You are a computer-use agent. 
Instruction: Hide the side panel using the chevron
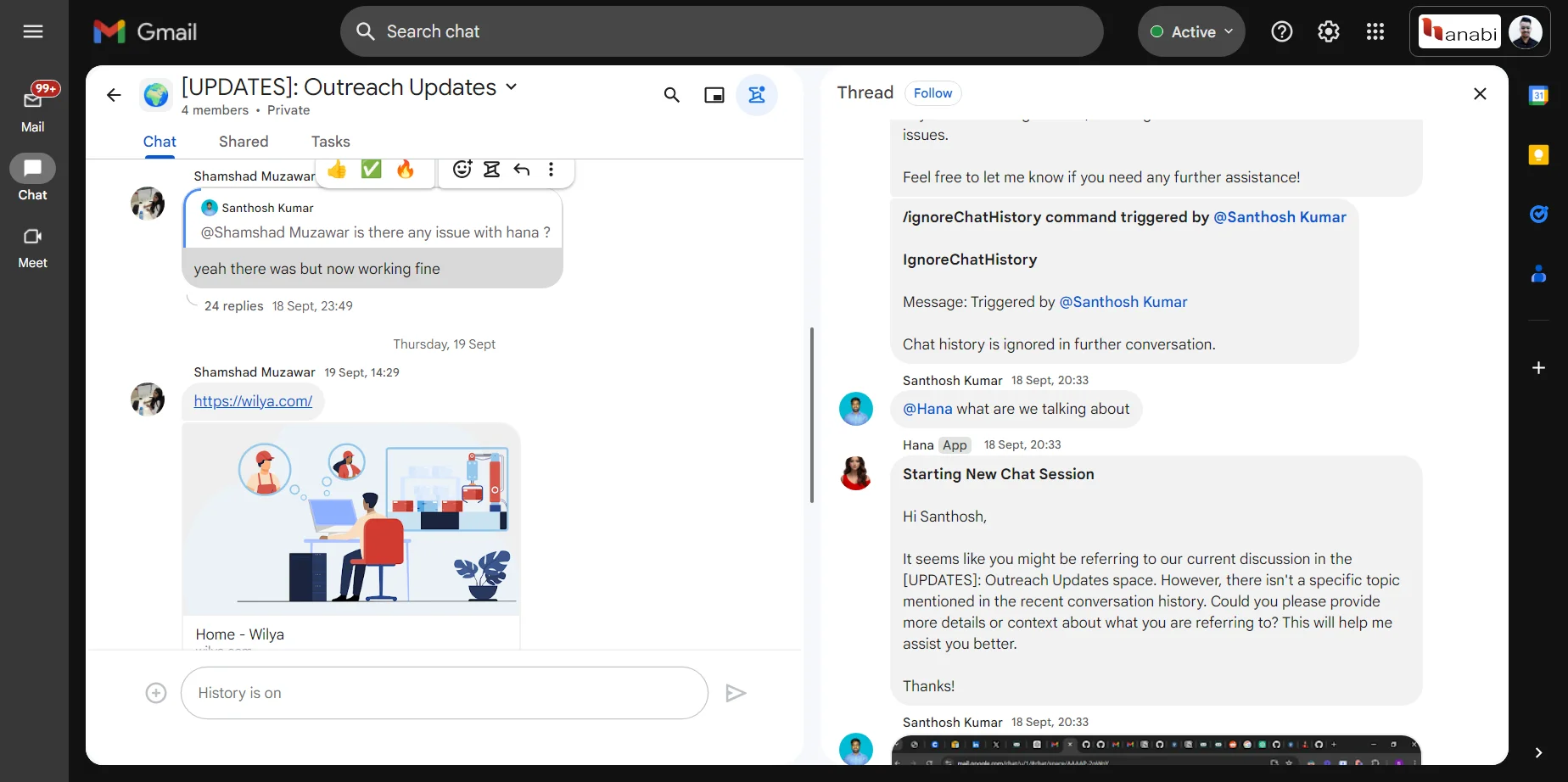coord(1538,752)
